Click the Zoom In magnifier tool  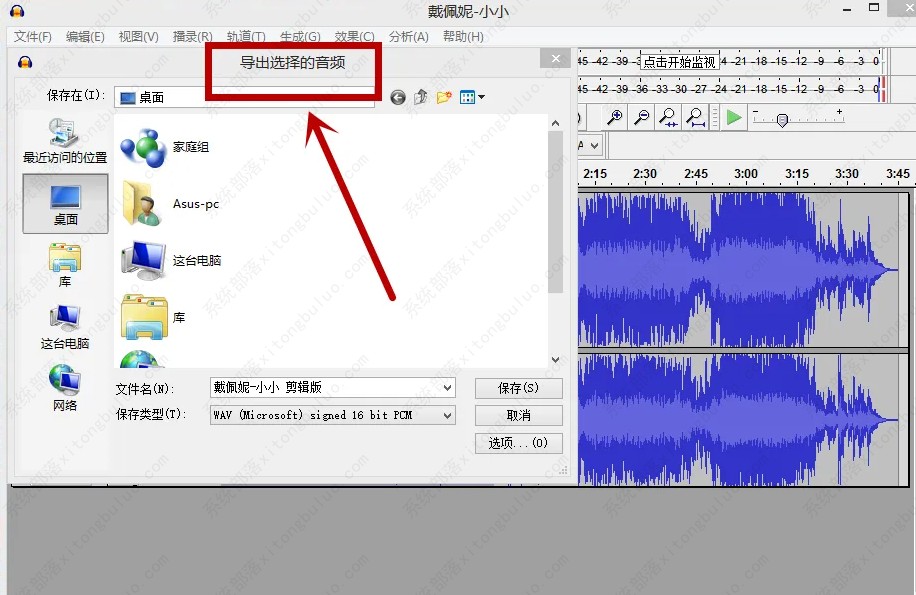[x=614, y=118]
